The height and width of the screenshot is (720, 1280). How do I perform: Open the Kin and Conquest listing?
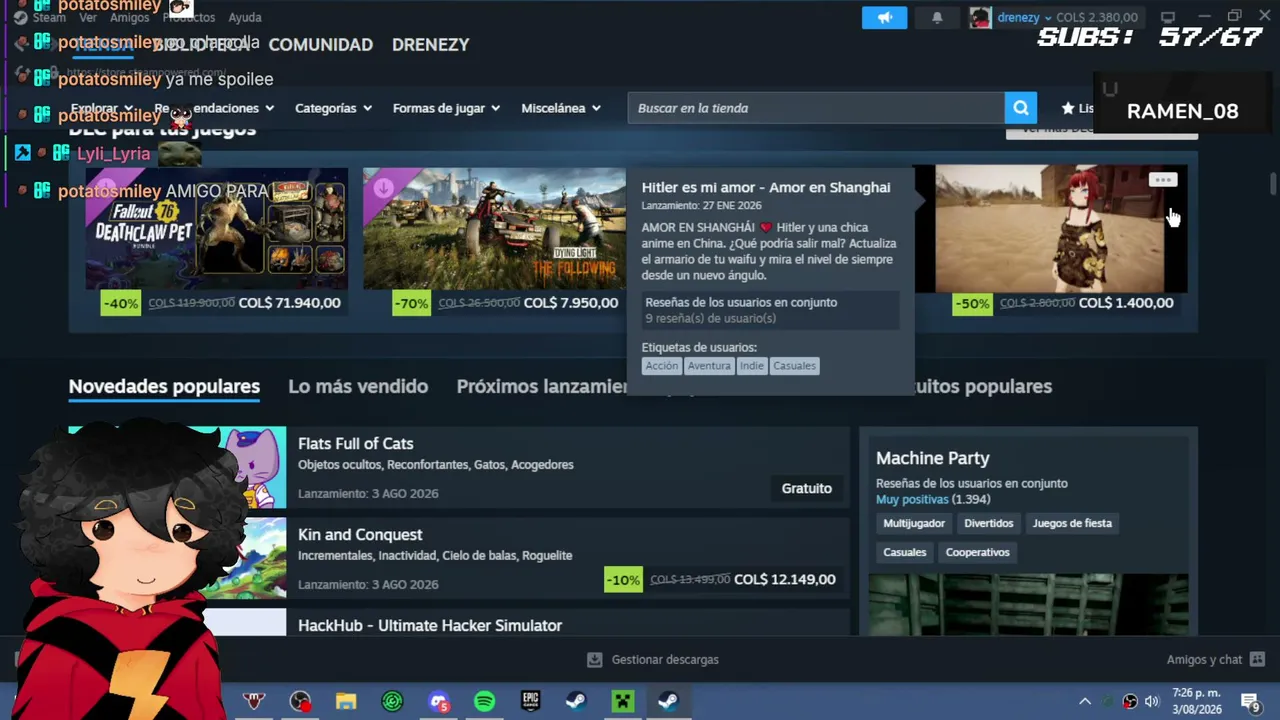tap(459, 558)
